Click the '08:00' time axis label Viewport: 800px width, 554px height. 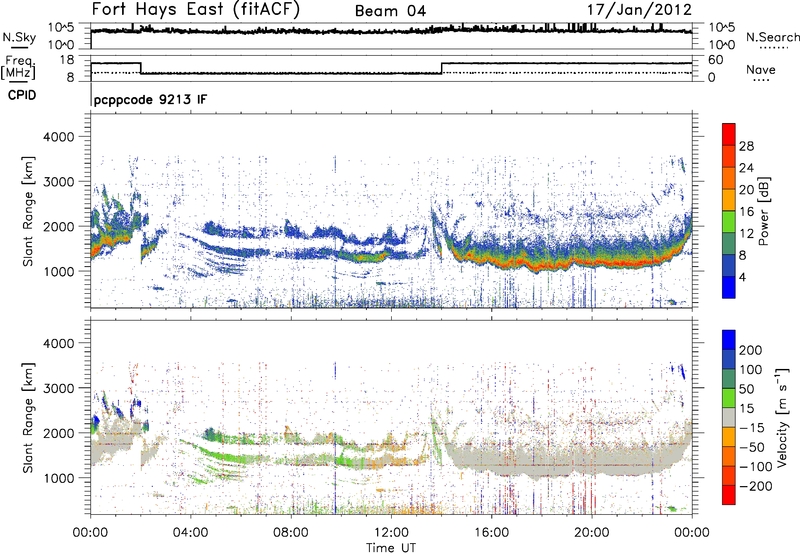tap(291, 533)
